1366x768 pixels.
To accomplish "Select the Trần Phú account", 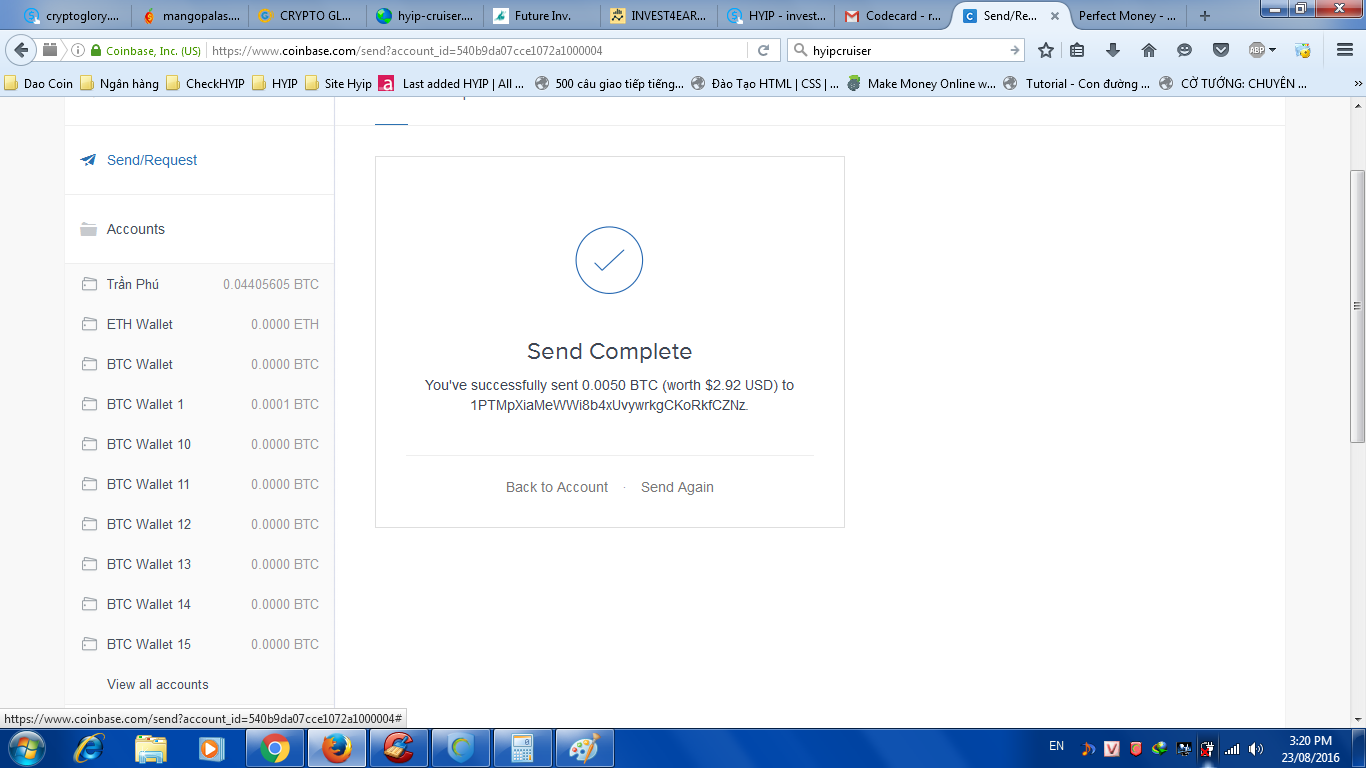I will [x=200, y=284].
